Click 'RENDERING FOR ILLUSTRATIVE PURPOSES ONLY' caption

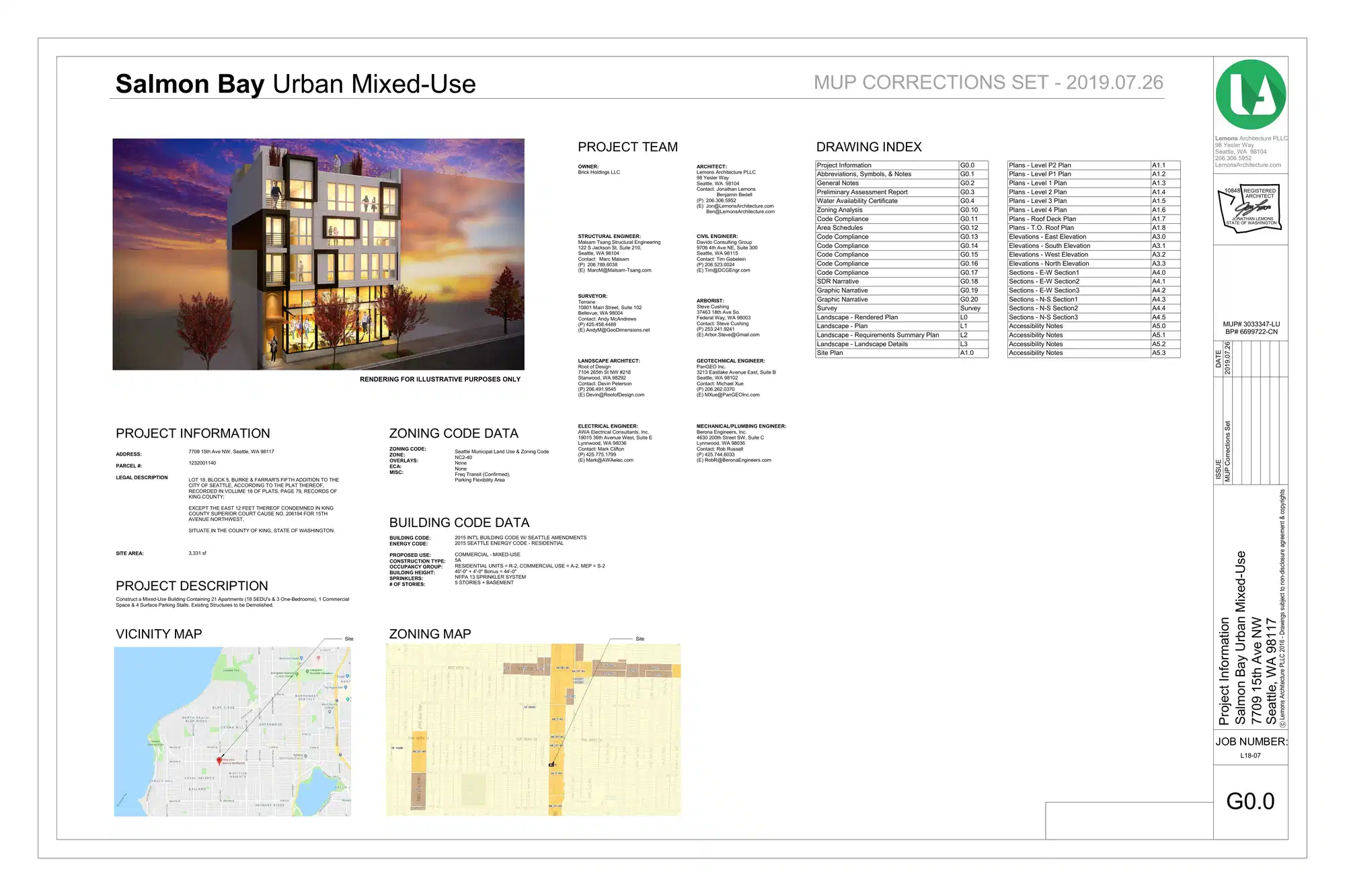(x=440, y=379)
